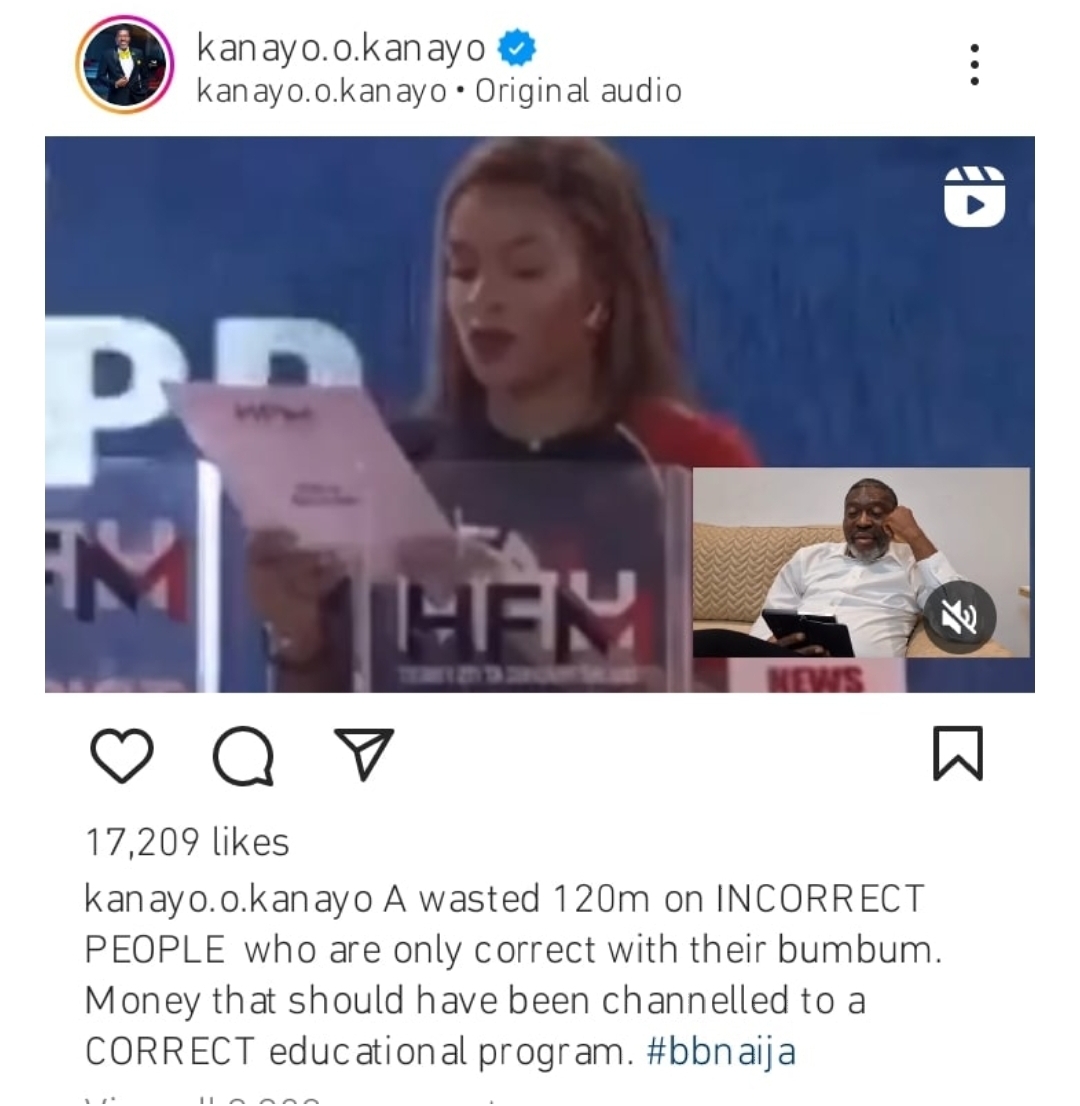Like the post with the heart icon
The height and width of the screenshot is (1106, 1080).
tap(122, 755)
